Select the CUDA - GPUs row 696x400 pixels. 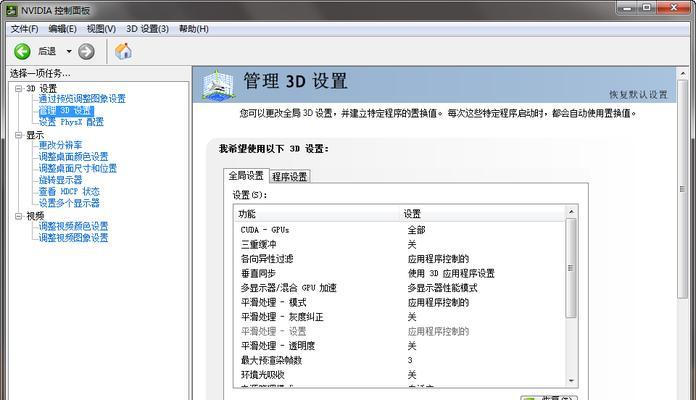click(x=400, y=230)
